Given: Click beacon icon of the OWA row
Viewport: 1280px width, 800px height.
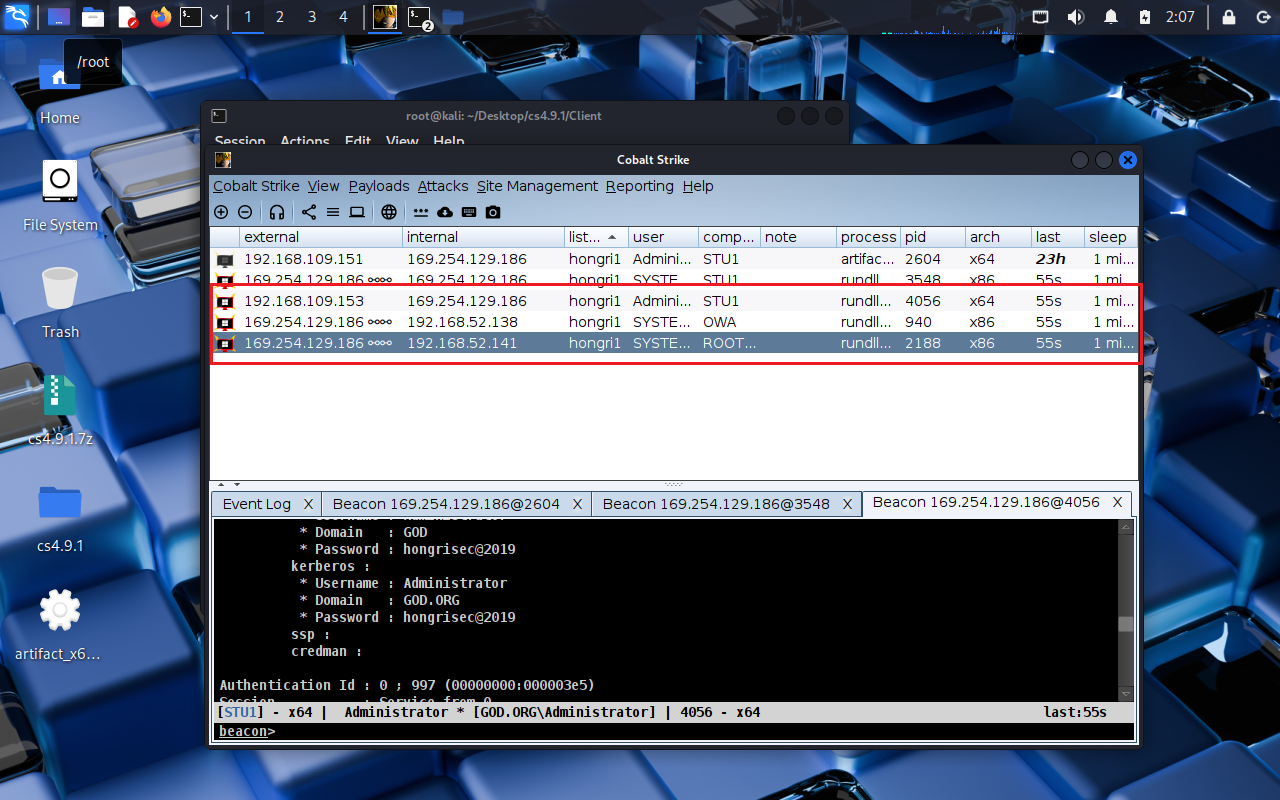Looking at the screenshot, I should (225, 322).
